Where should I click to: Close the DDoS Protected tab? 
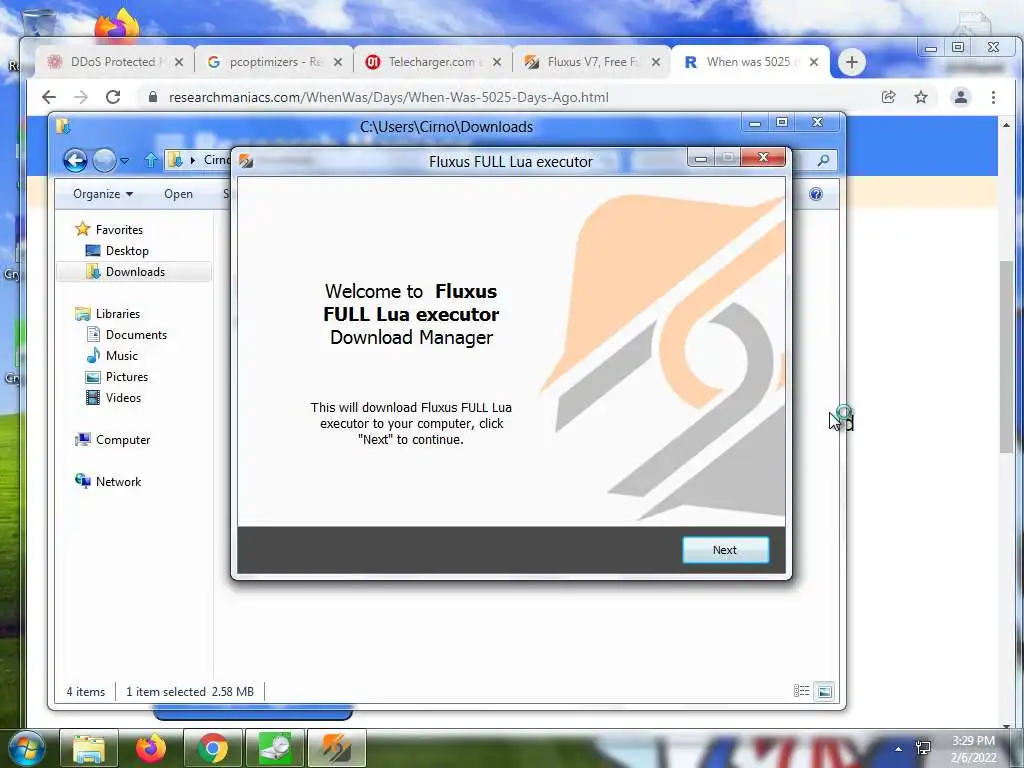179,62
